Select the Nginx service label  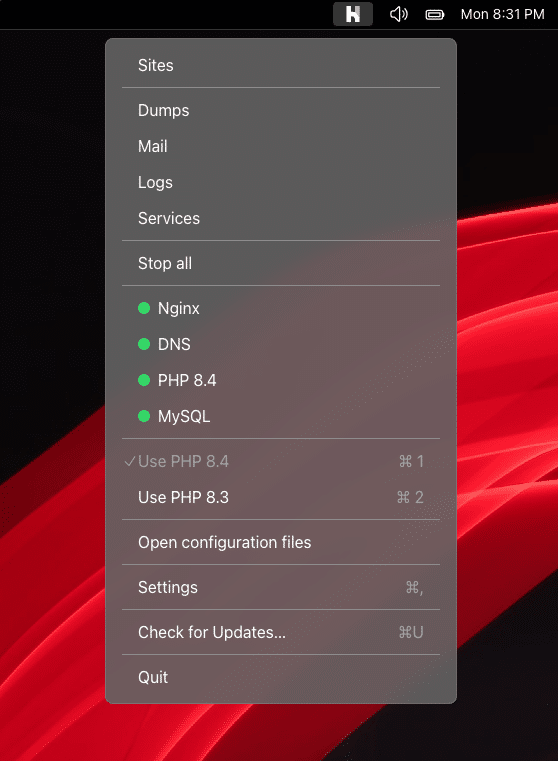(179, 309)
